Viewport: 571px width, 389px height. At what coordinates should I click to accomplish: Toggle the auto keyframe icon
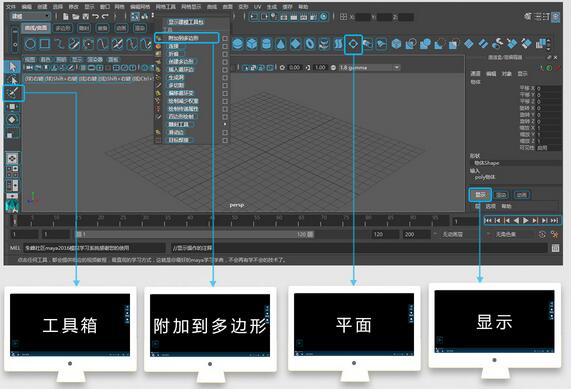pos(542,234)
